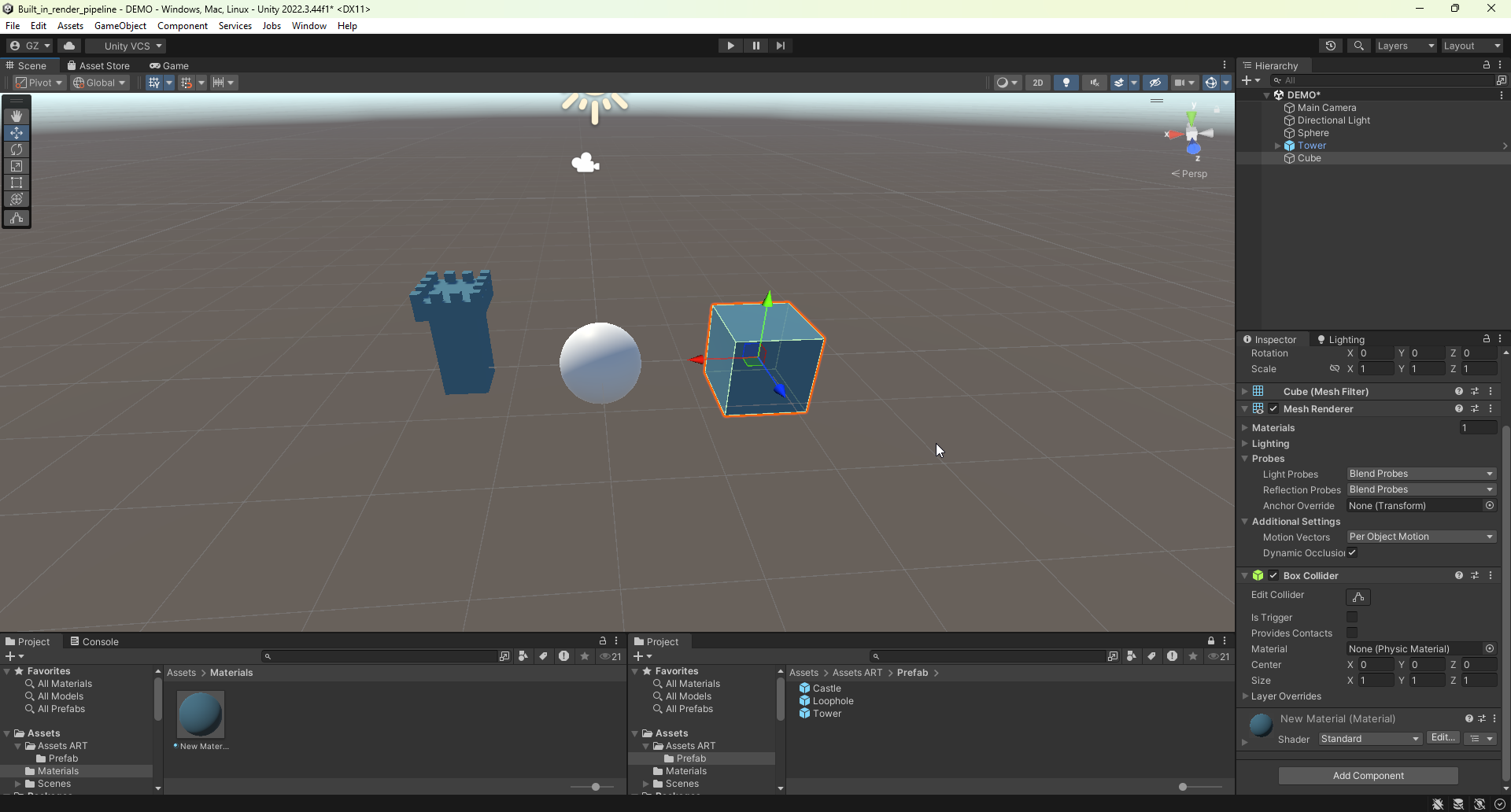1511x812 pixels.
Task: Select the Scale tool
Action: (17, 166)
